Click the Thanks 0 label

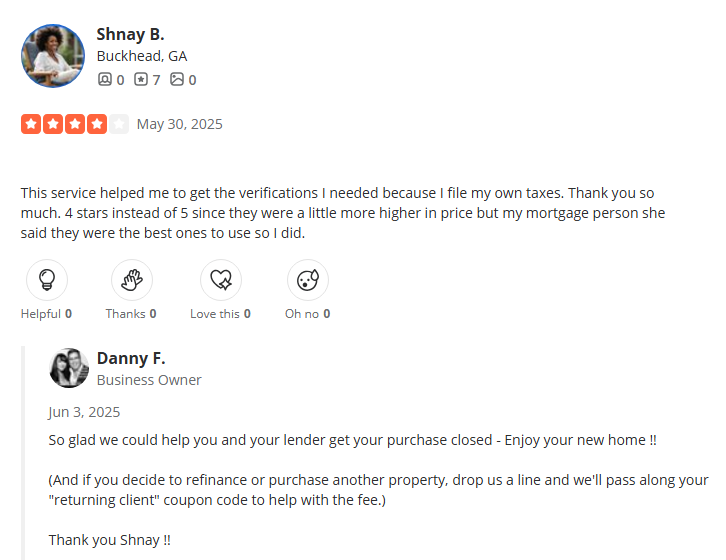coord(131,314)
